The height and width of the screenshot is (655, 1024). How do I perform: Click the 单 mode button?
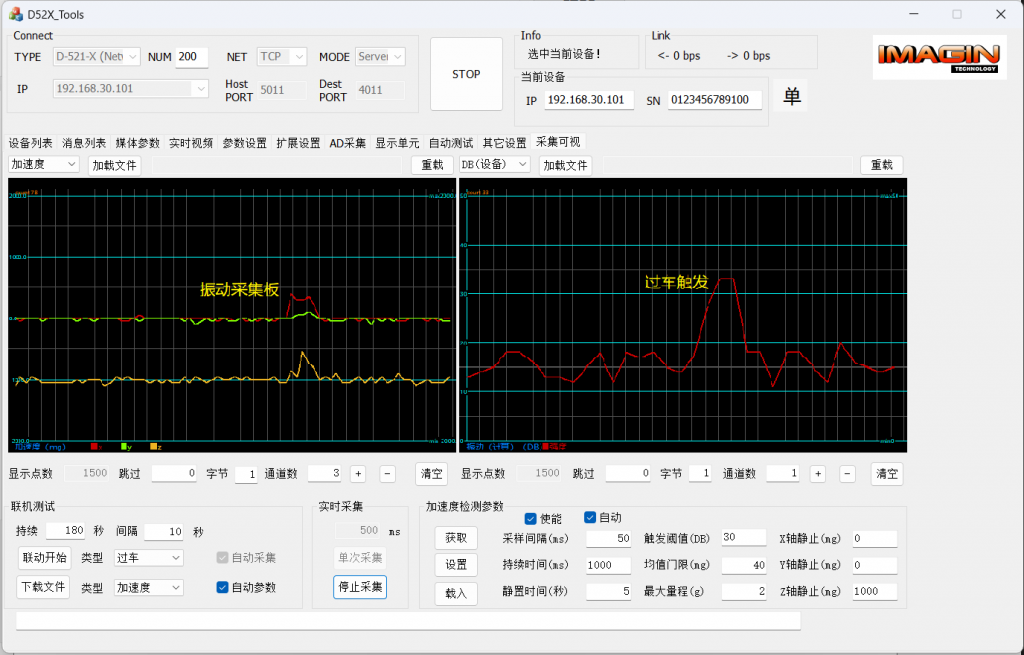791,97
